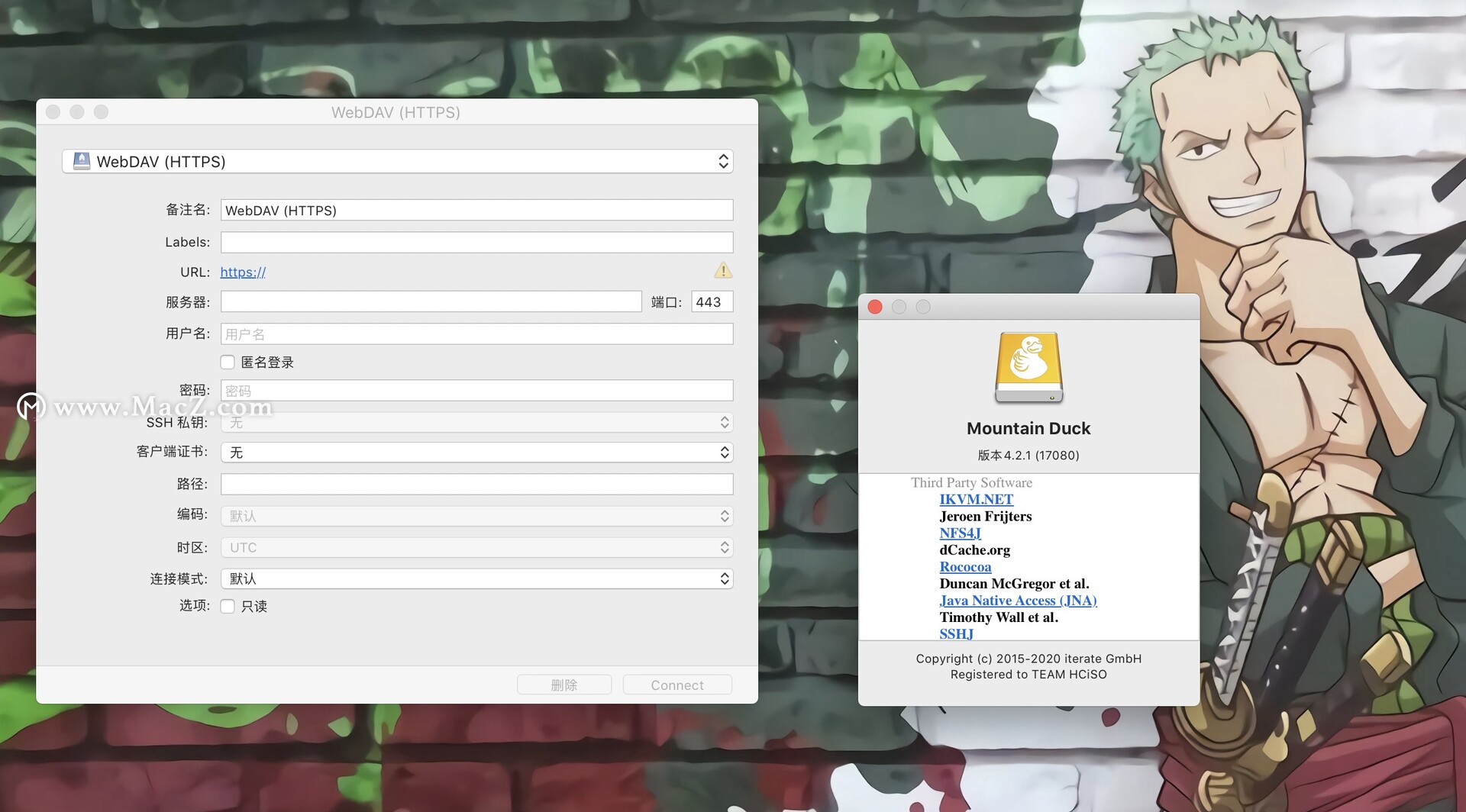Click the 服务器 server field

pos(431,301)
